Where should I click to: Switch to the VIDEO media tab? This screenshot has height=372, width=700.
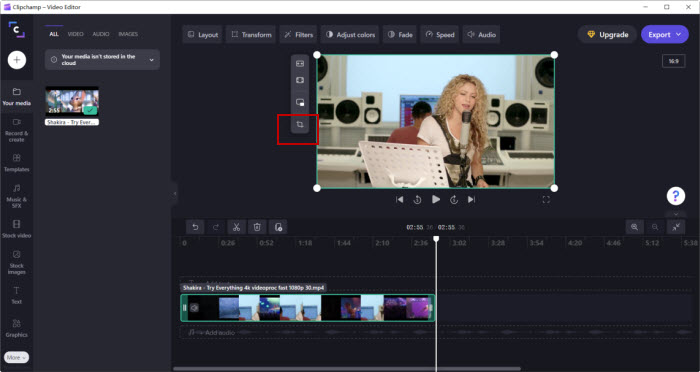tap(75, 34)
